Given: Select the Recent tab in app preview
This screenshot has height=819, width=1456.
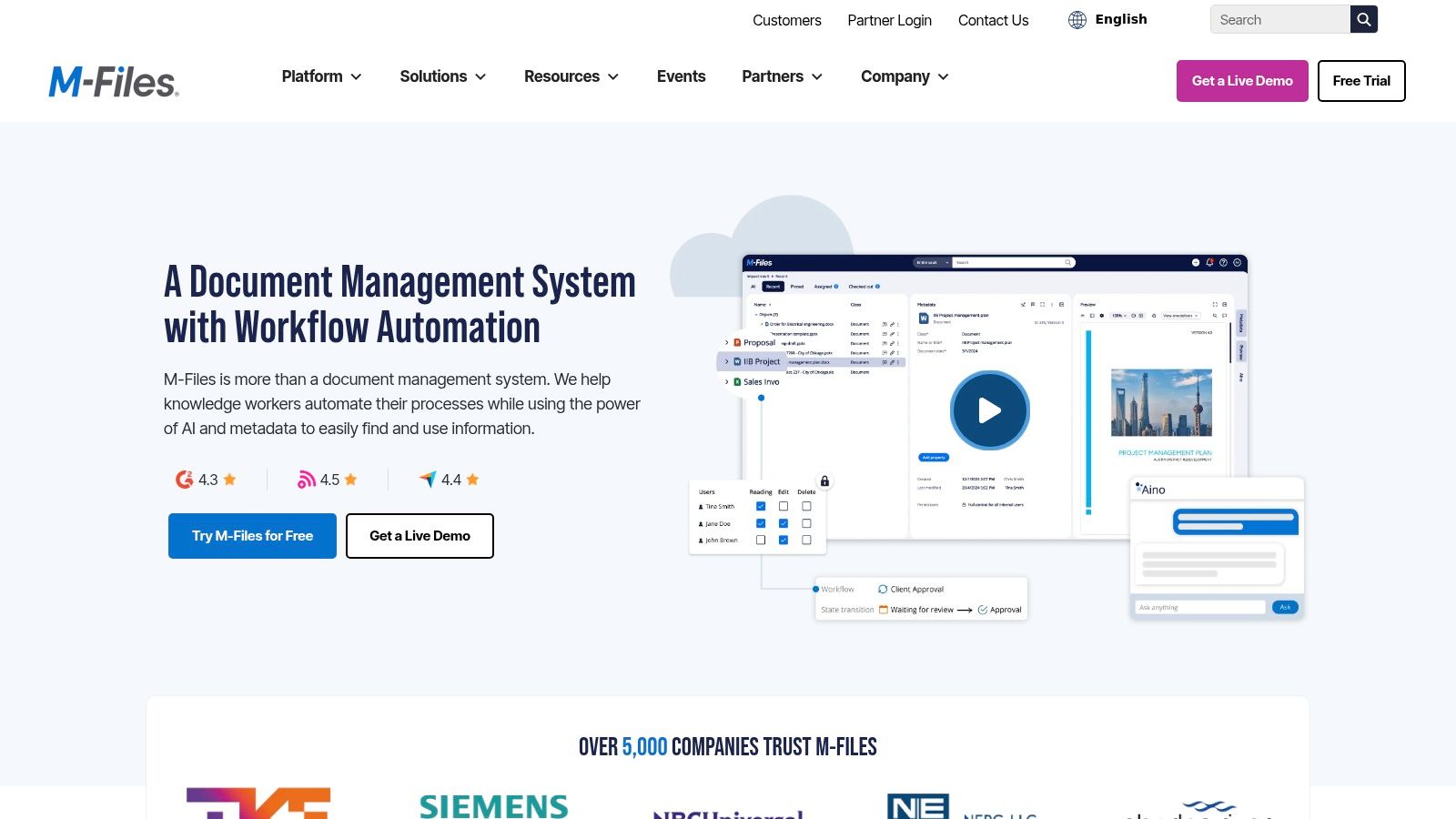Looking at the screenshot, I should 773,287.
